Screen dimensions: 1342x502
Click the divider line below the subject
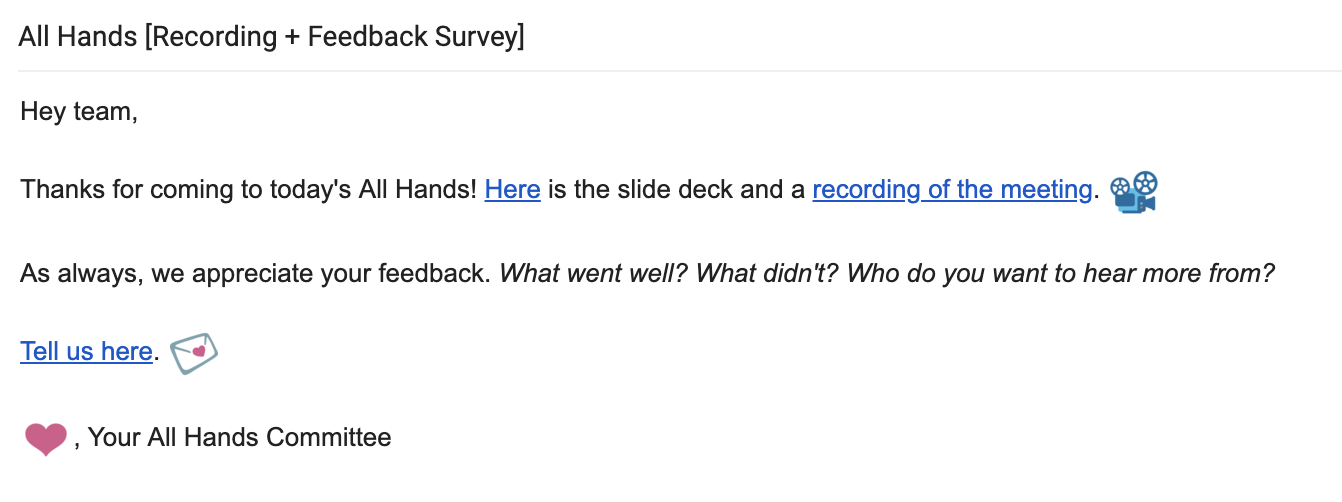680,71
